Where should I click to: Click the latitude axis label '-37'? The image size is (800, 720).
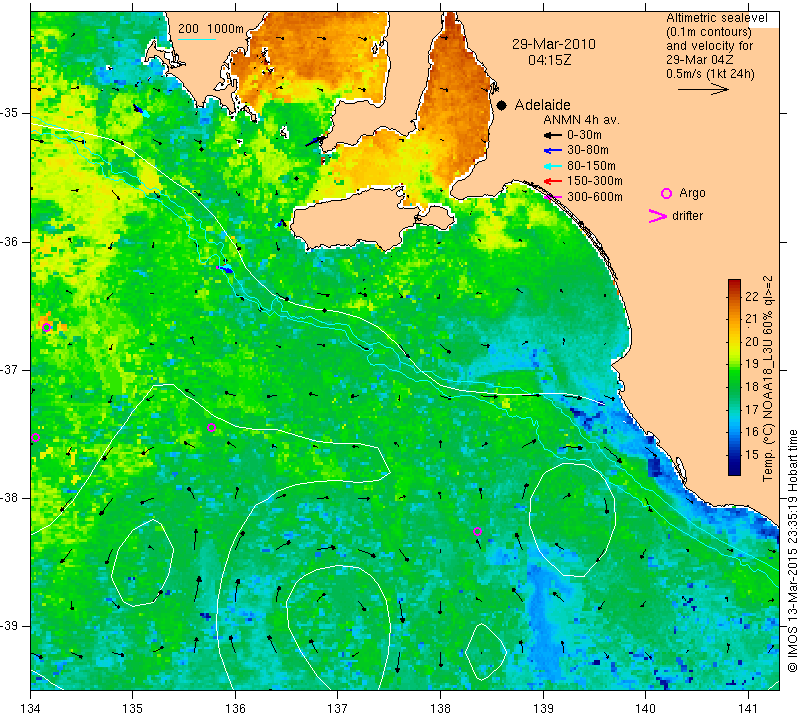(x=10, y=369)
